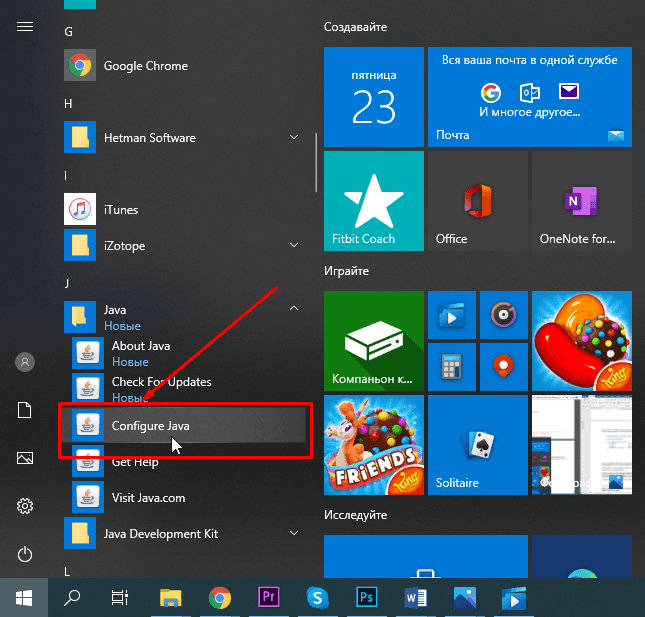
Task: Open the Solitaire tile
Action: point(477,443)
